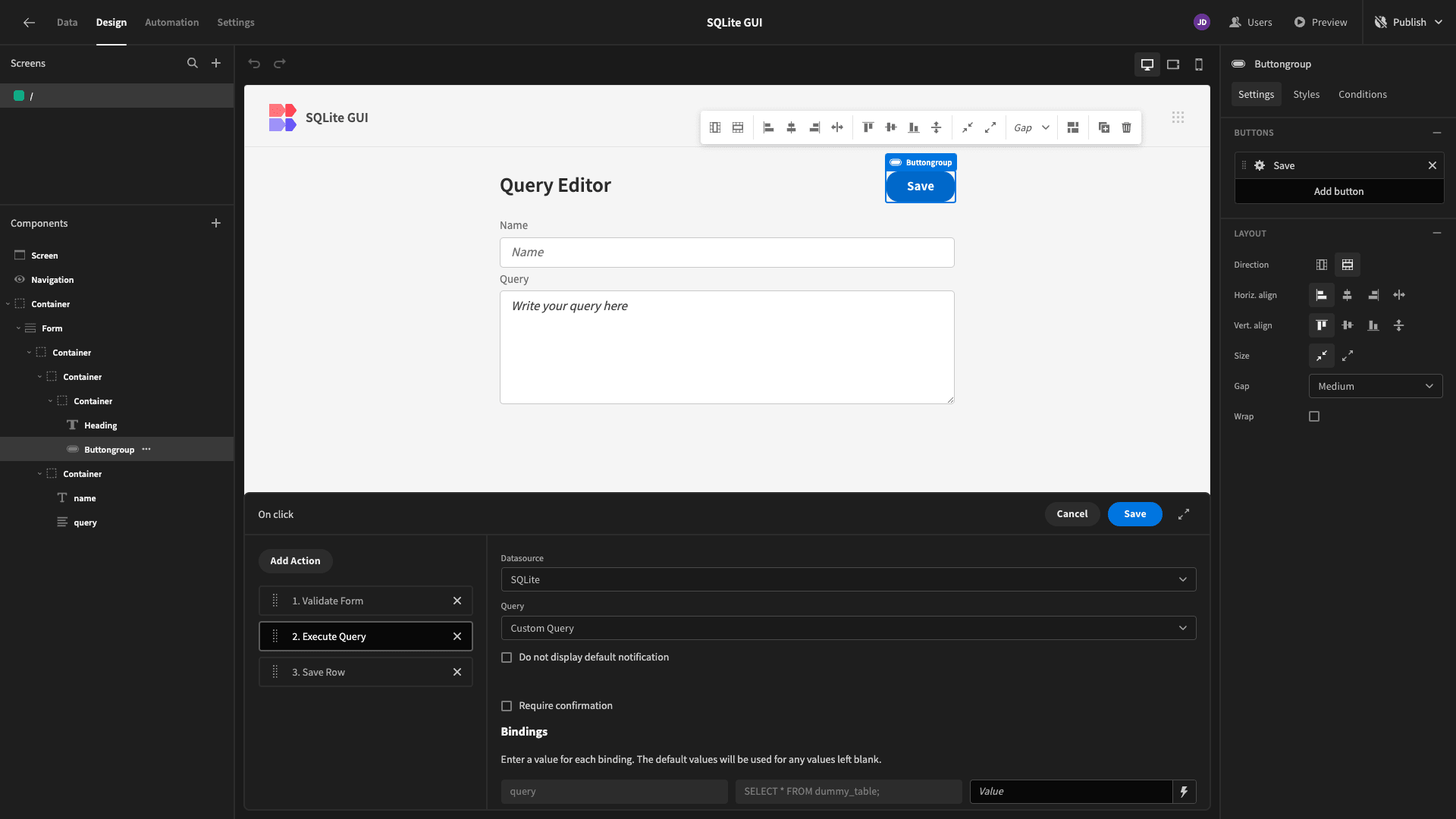
Task: Set layout direction to column in the Layout panel
Action: pos(1322,265)
